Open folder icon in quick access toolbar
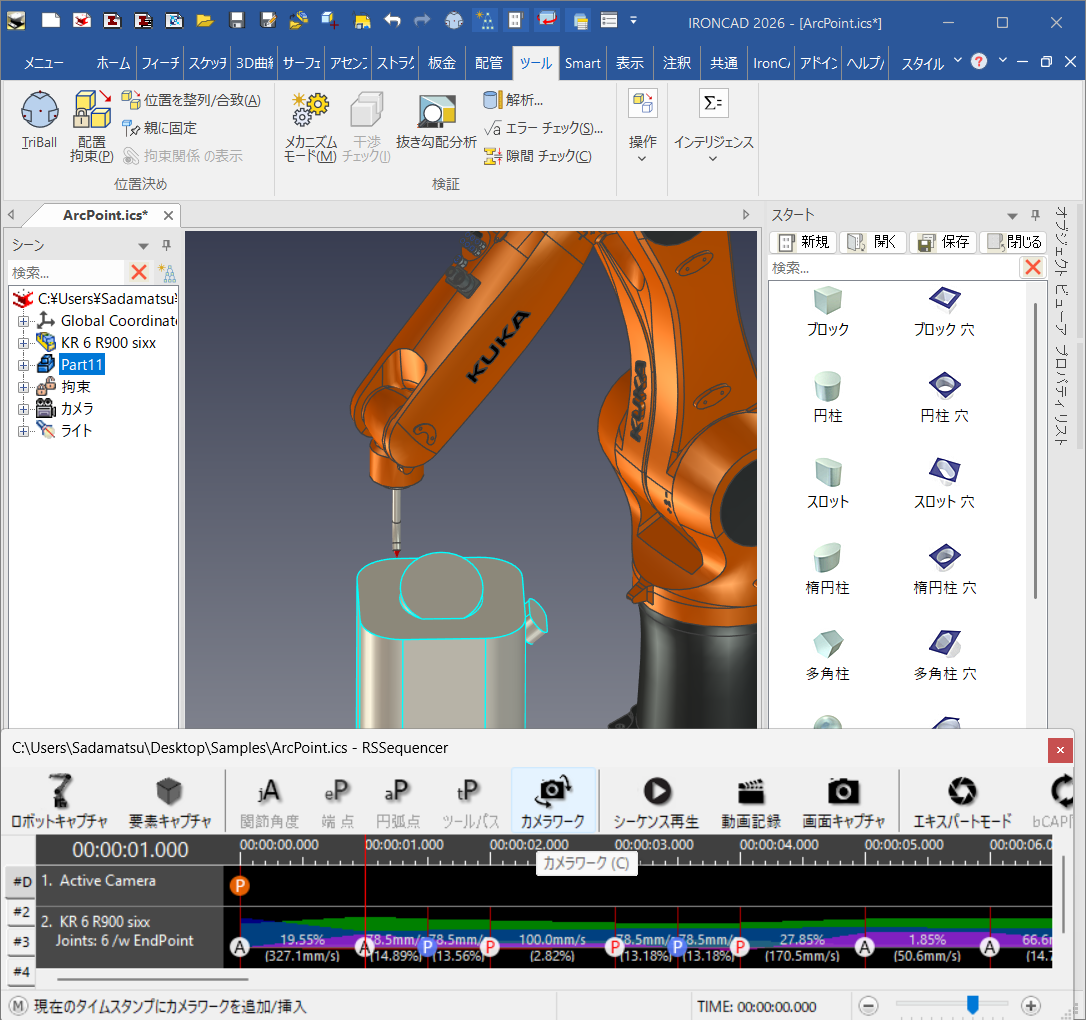Viewport: 1086px width, 1020px height. (204, 21)
